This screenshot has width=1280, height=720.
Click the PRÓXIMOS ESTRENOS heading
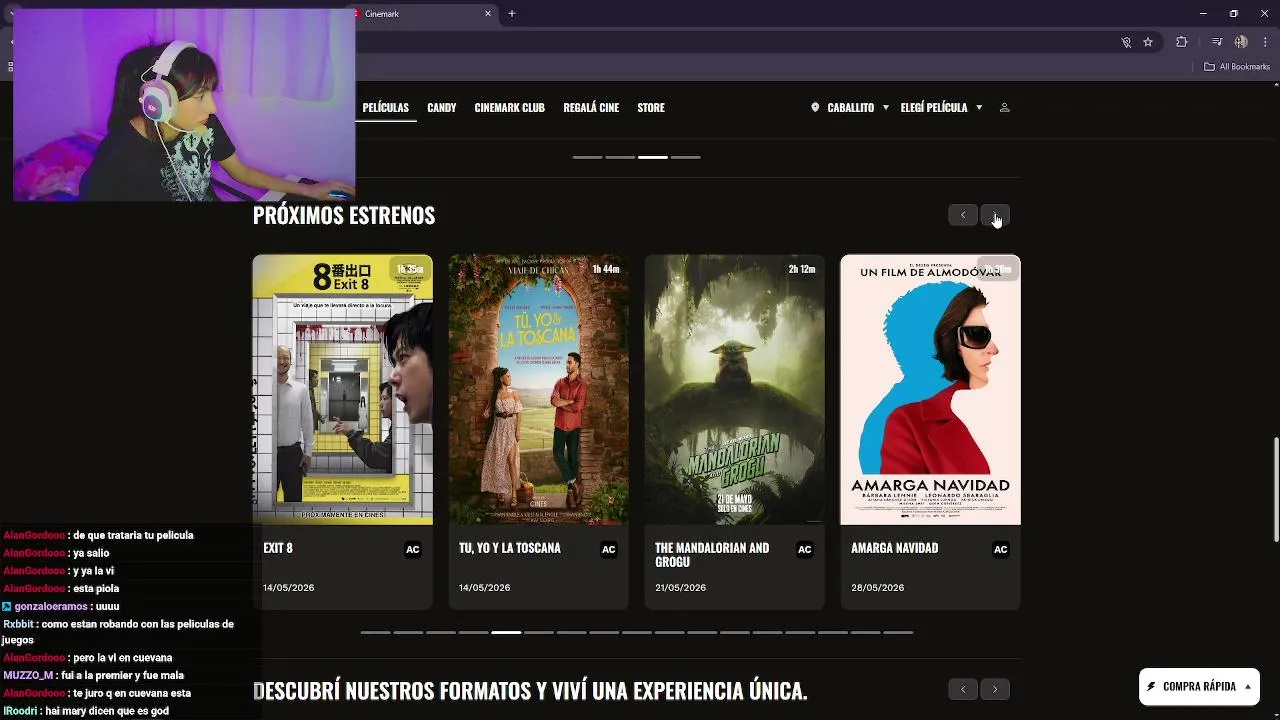(x=344, y=215)
